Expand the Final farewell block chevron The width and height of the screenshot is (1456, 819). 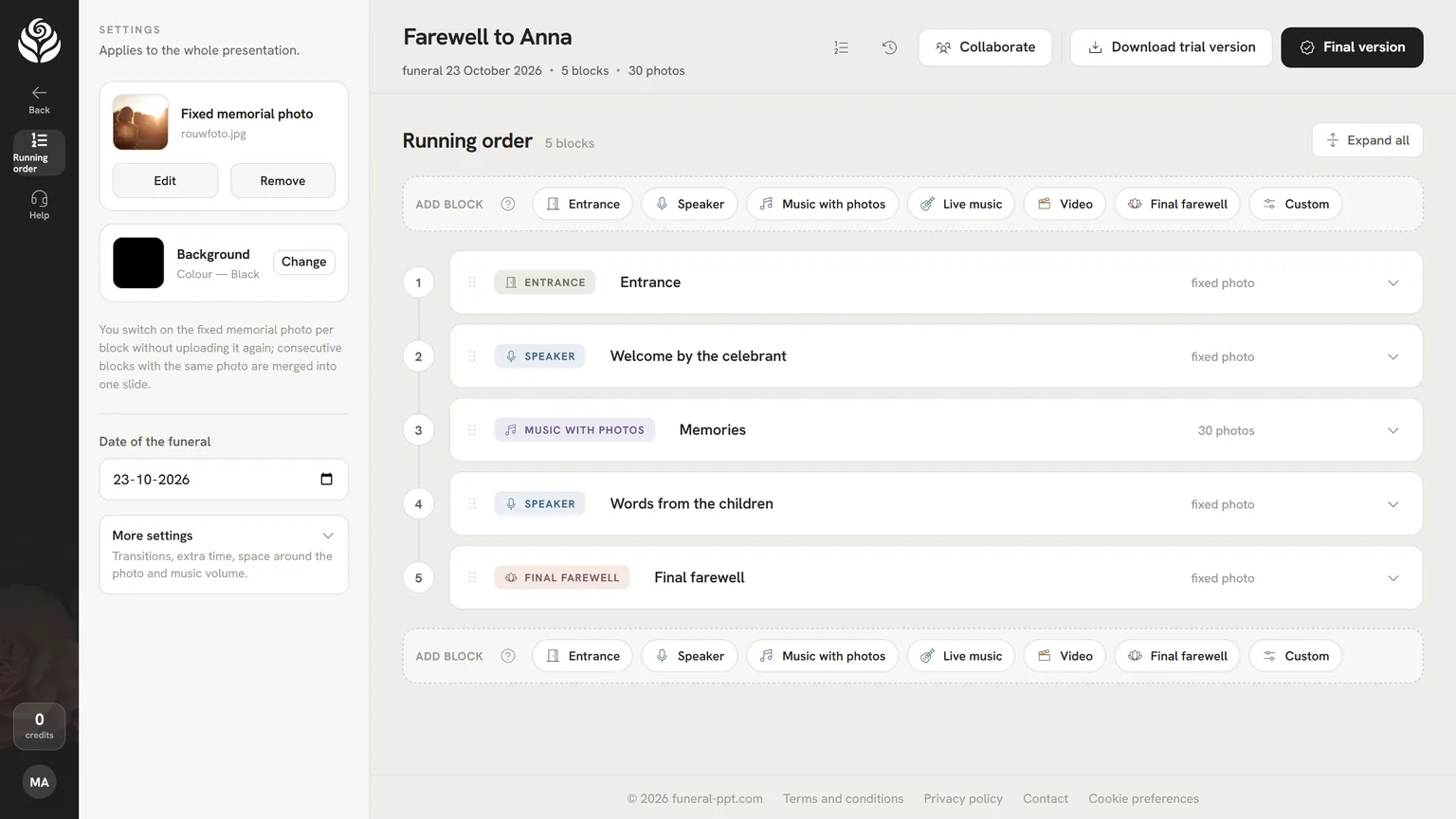click(x=1392, y=577)
